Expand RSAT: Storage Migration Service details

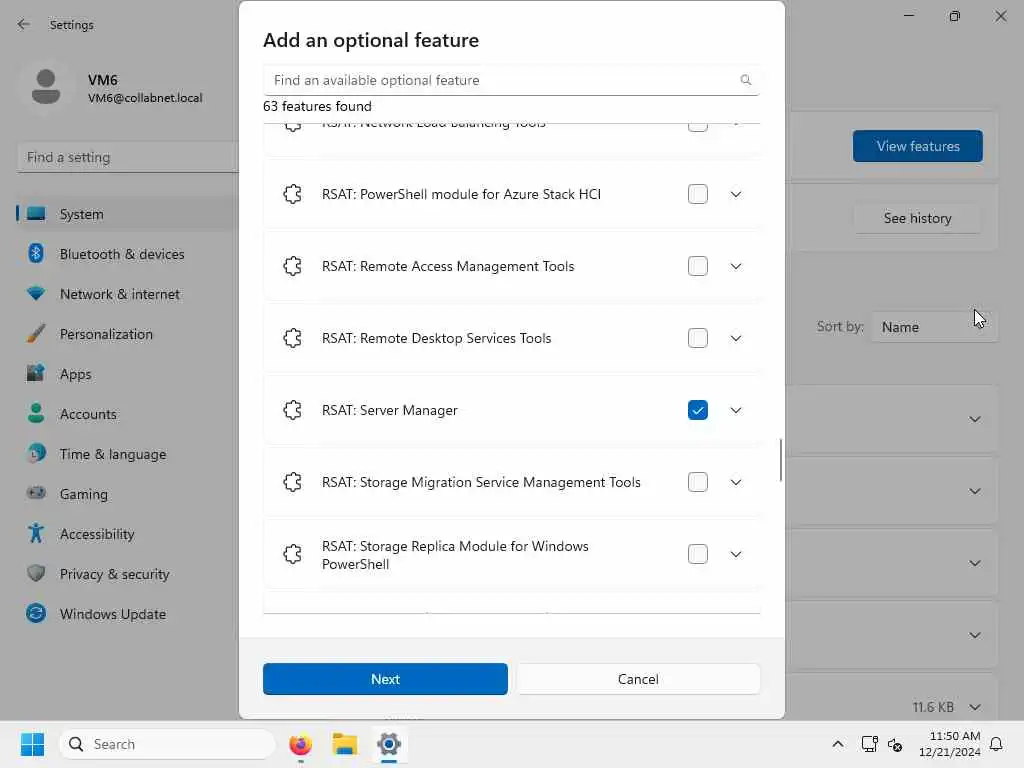(x=736, y=482)
